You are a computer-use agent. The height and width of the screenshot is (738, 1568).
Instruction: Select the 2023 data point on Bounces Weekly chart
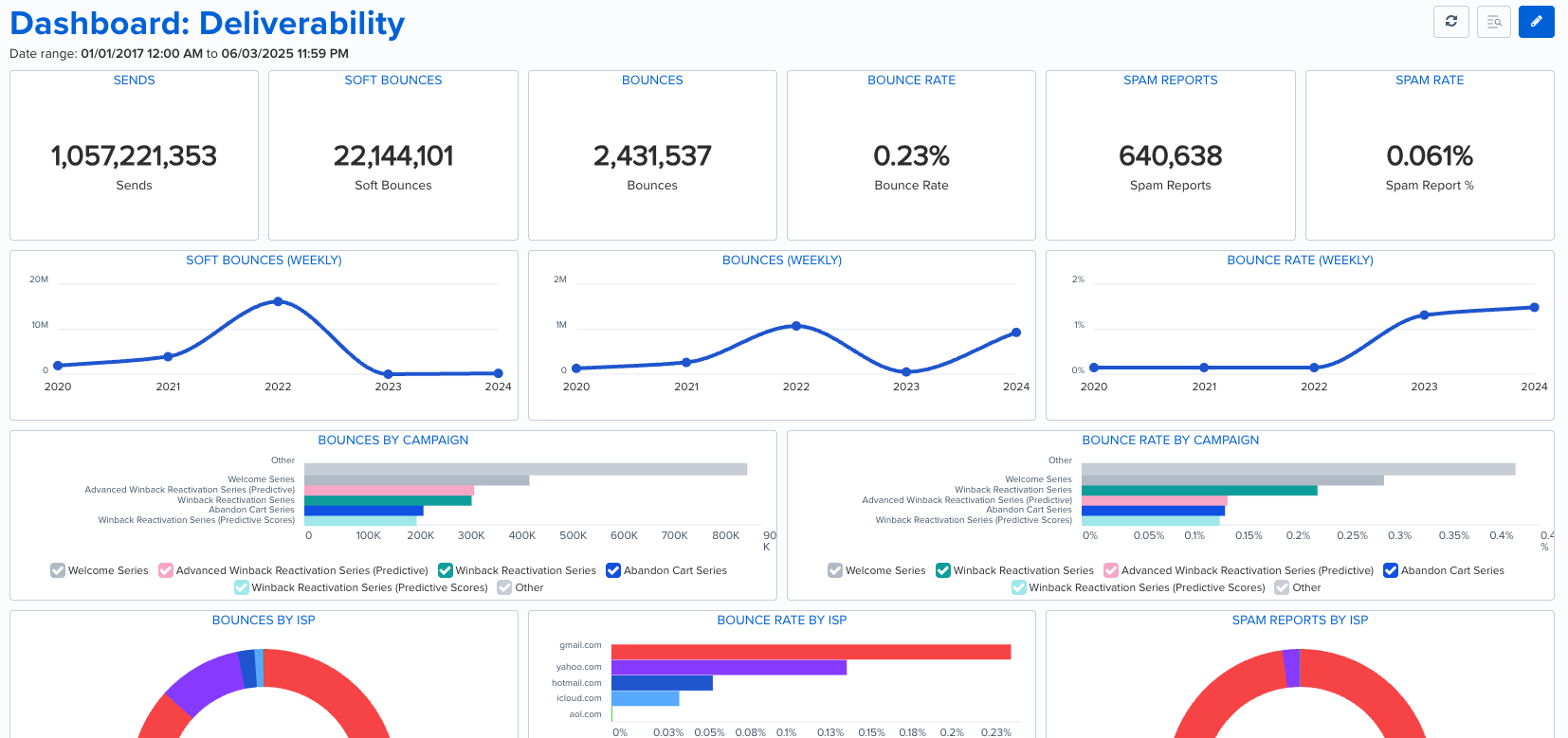(906, 372)
